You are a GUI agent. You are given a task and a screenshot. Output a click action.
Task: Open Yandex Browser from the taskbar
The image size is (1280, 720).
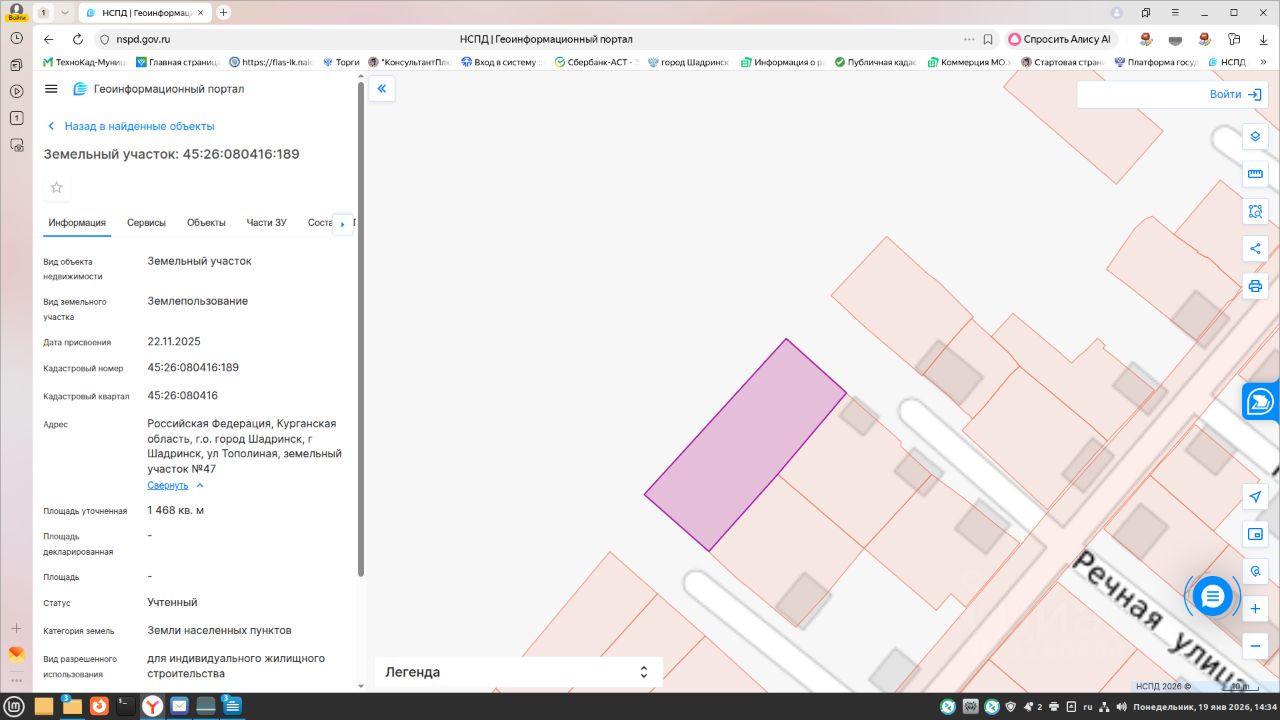pyautogui.click(x=152, y=706)
